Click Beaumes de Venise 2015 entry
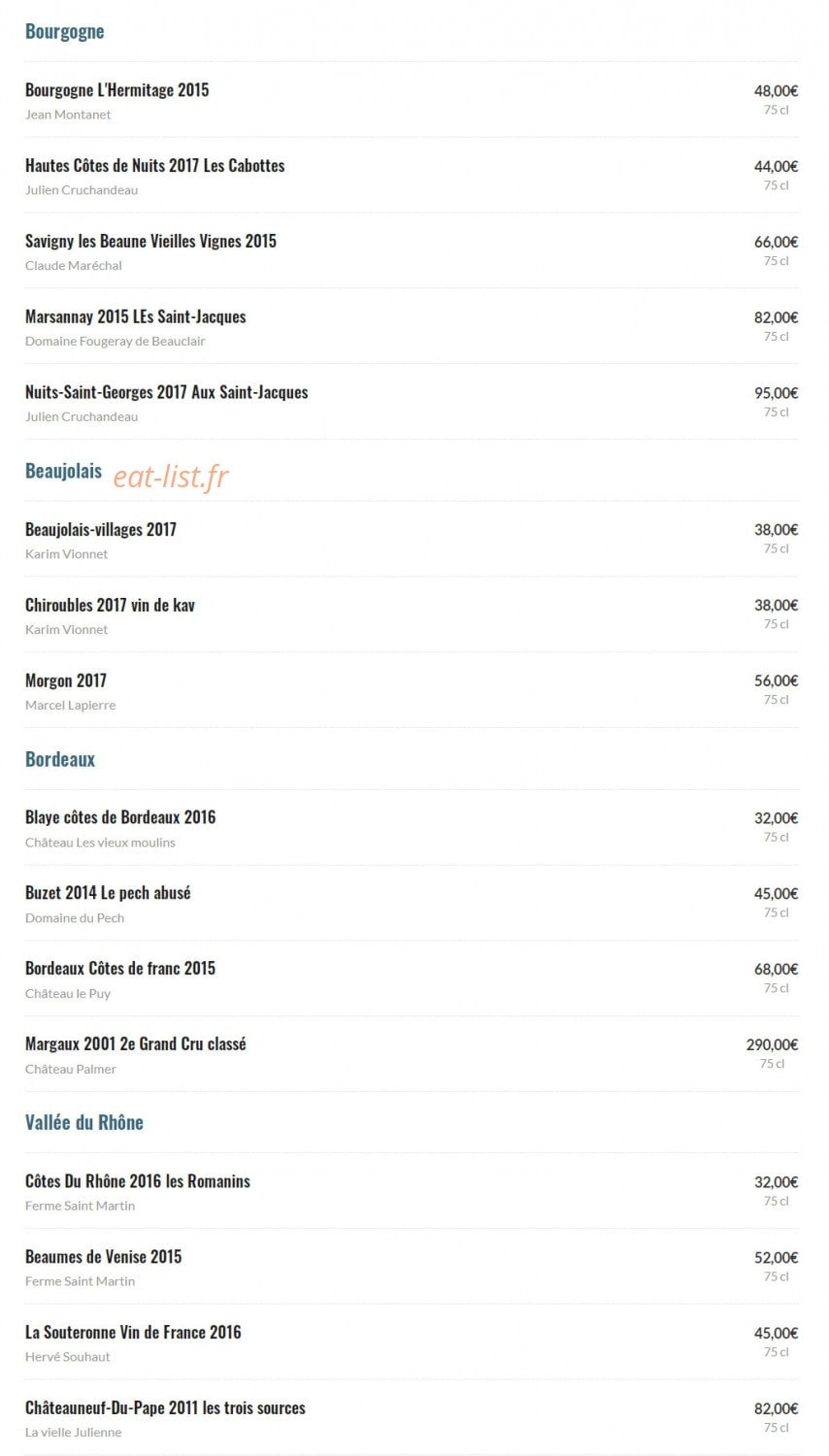The image size is (829, 1456). (x=103, y=1257)
